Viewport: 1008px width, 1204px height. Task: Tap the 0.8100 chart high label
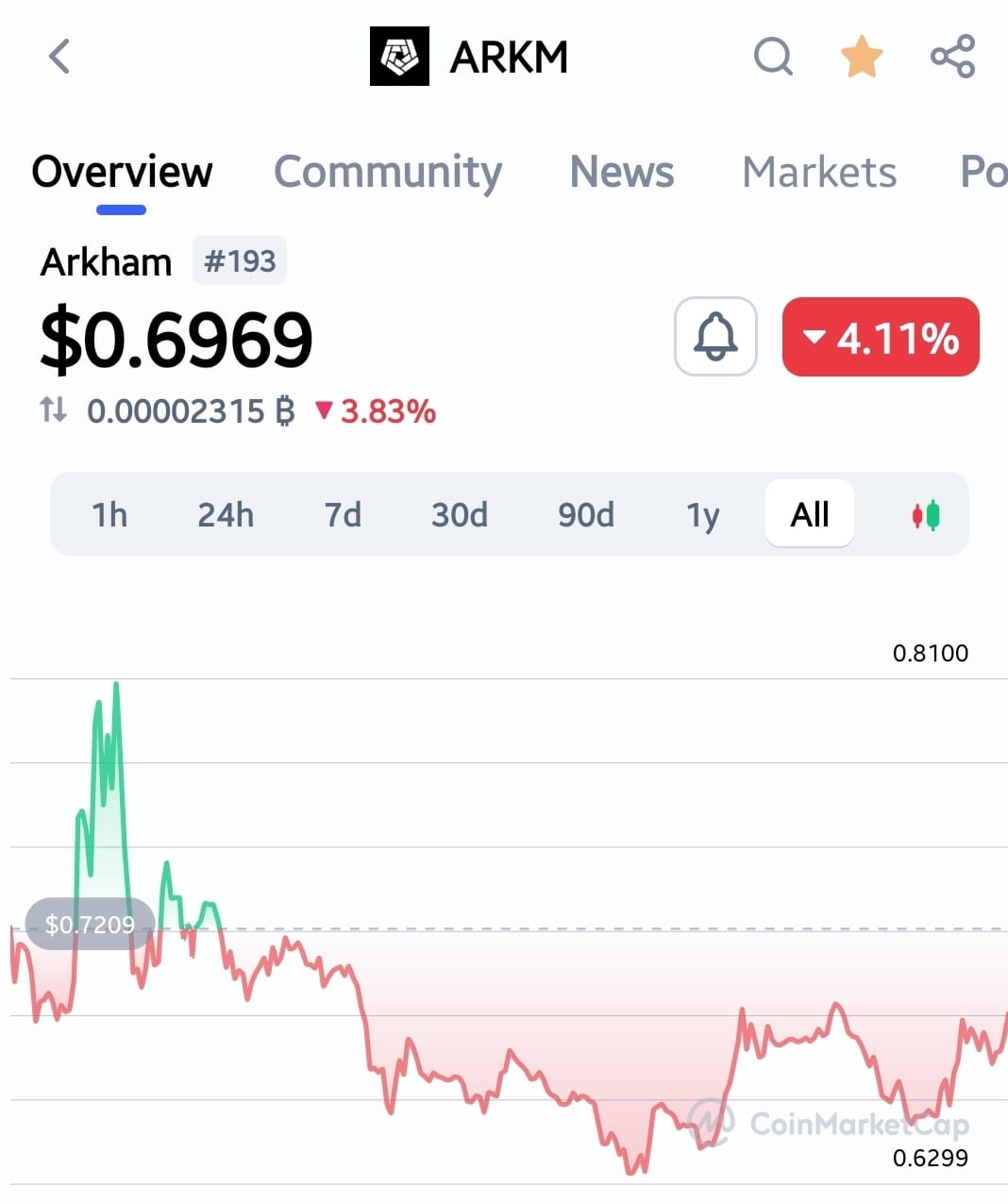coord(931,653)
